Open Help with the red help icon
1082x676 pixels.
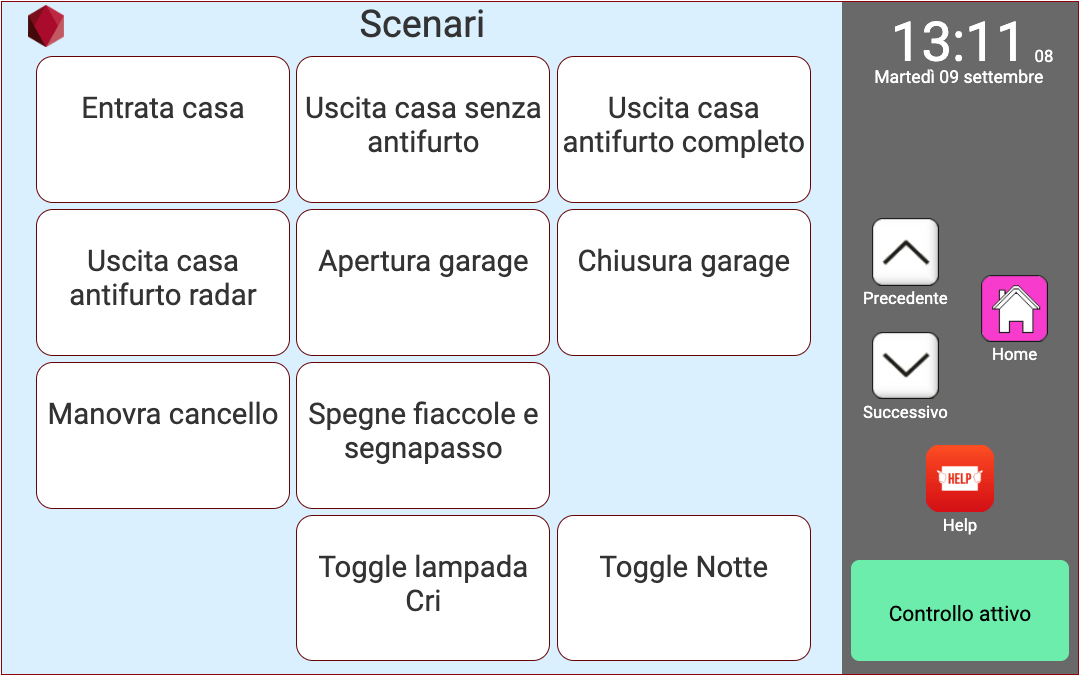pyautogui.click(x=959, y=479)
